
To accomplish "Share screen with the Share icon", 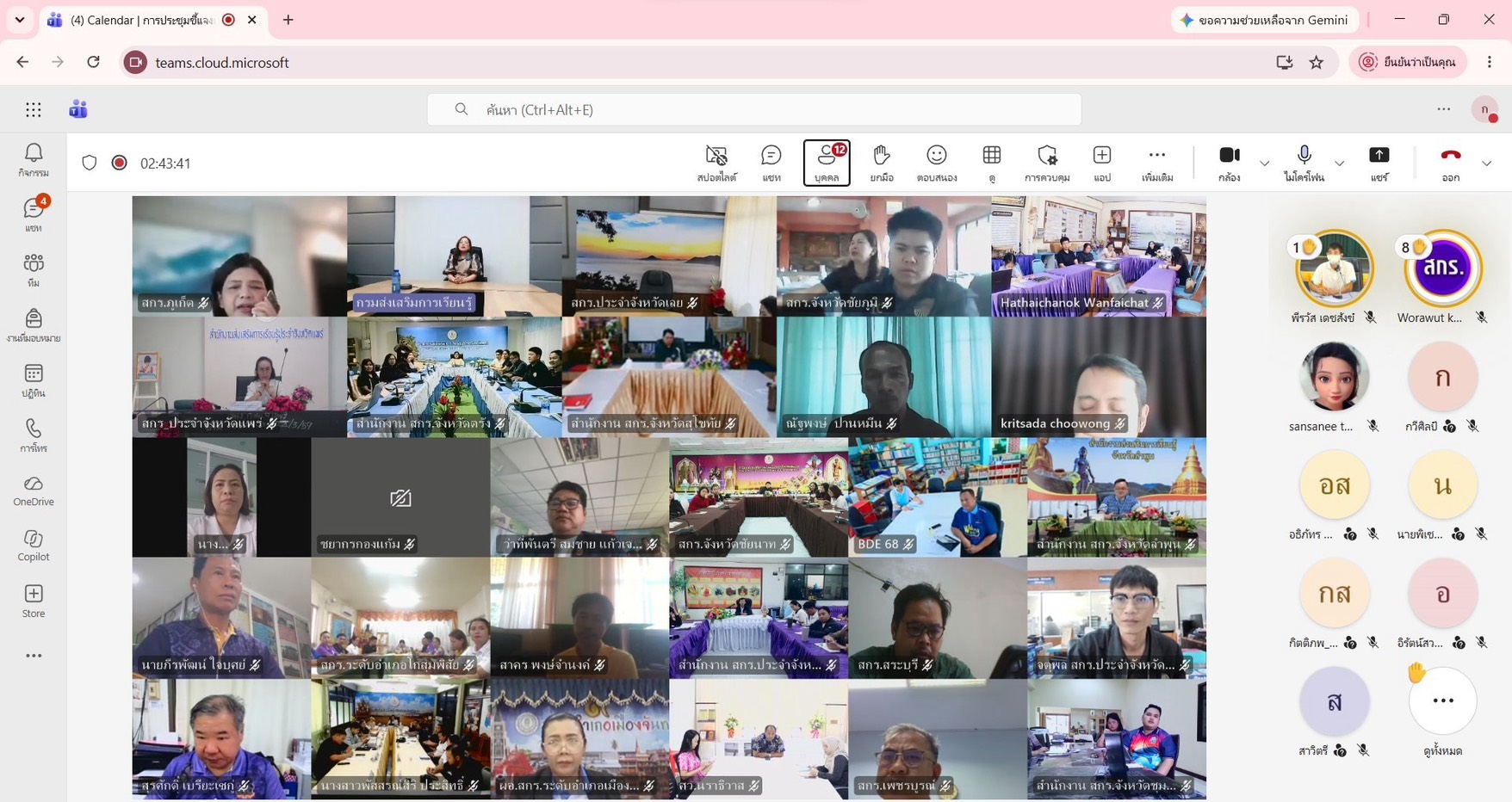I will pos(1379,163).
